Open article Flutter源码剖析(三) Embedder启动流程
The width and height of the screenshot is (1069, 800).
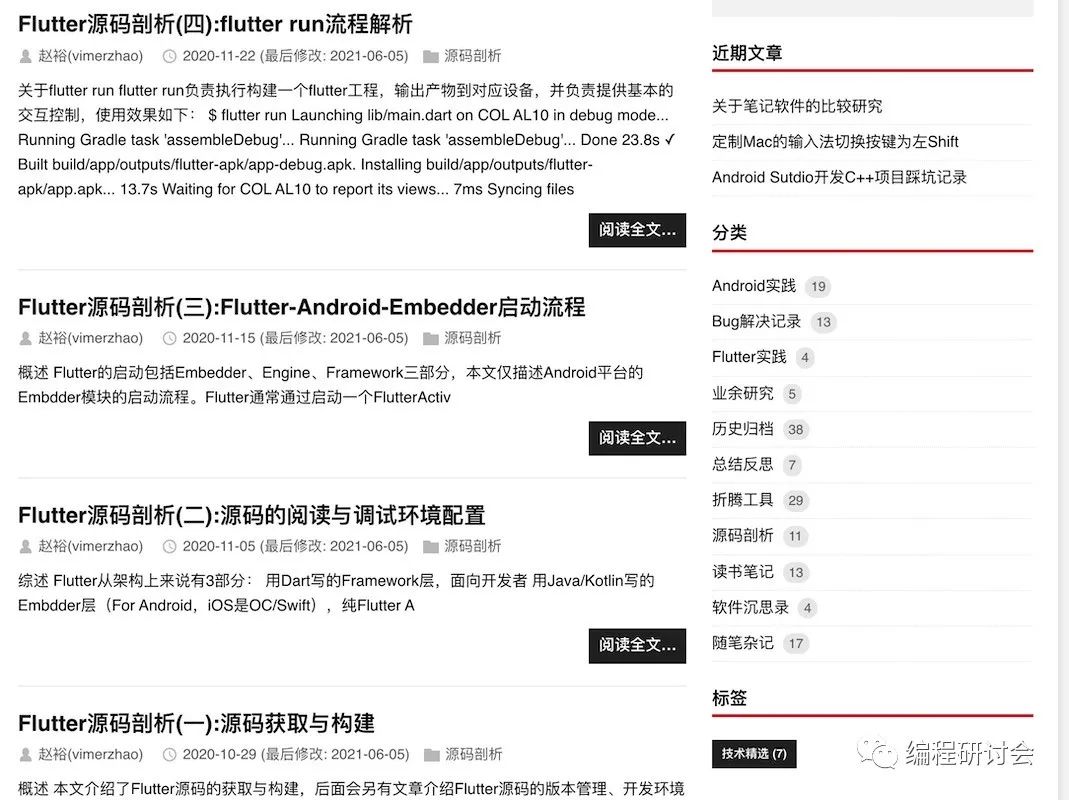[301, 307]
